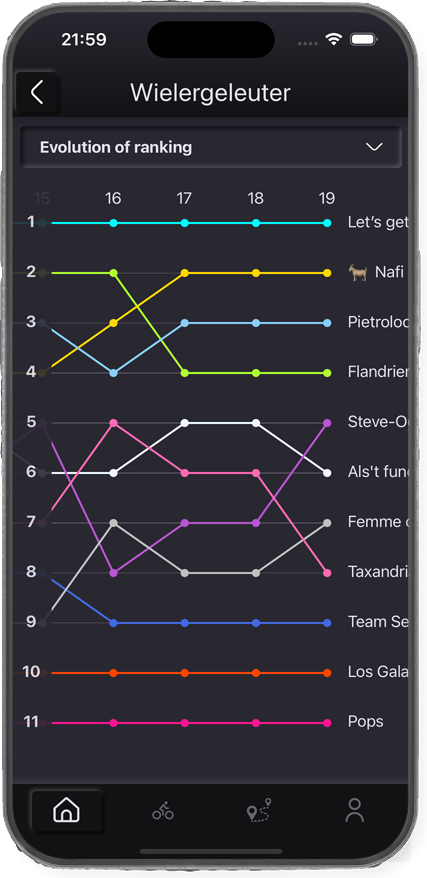Select the Pops team label

point(365,721)
